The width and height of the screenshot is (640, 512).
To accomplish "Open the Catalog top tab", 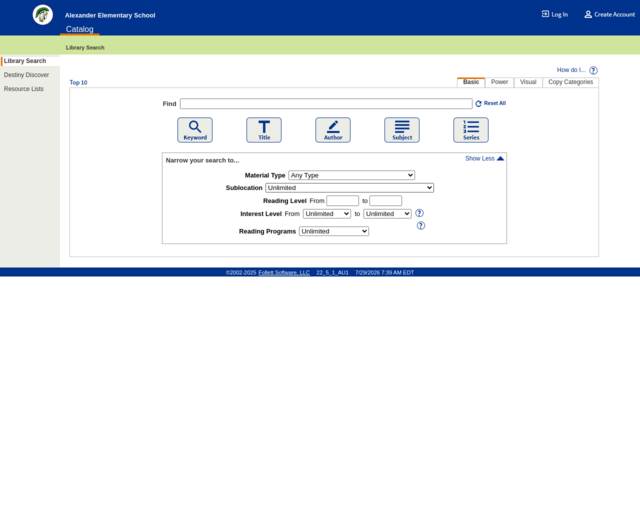I will [80, 29].
